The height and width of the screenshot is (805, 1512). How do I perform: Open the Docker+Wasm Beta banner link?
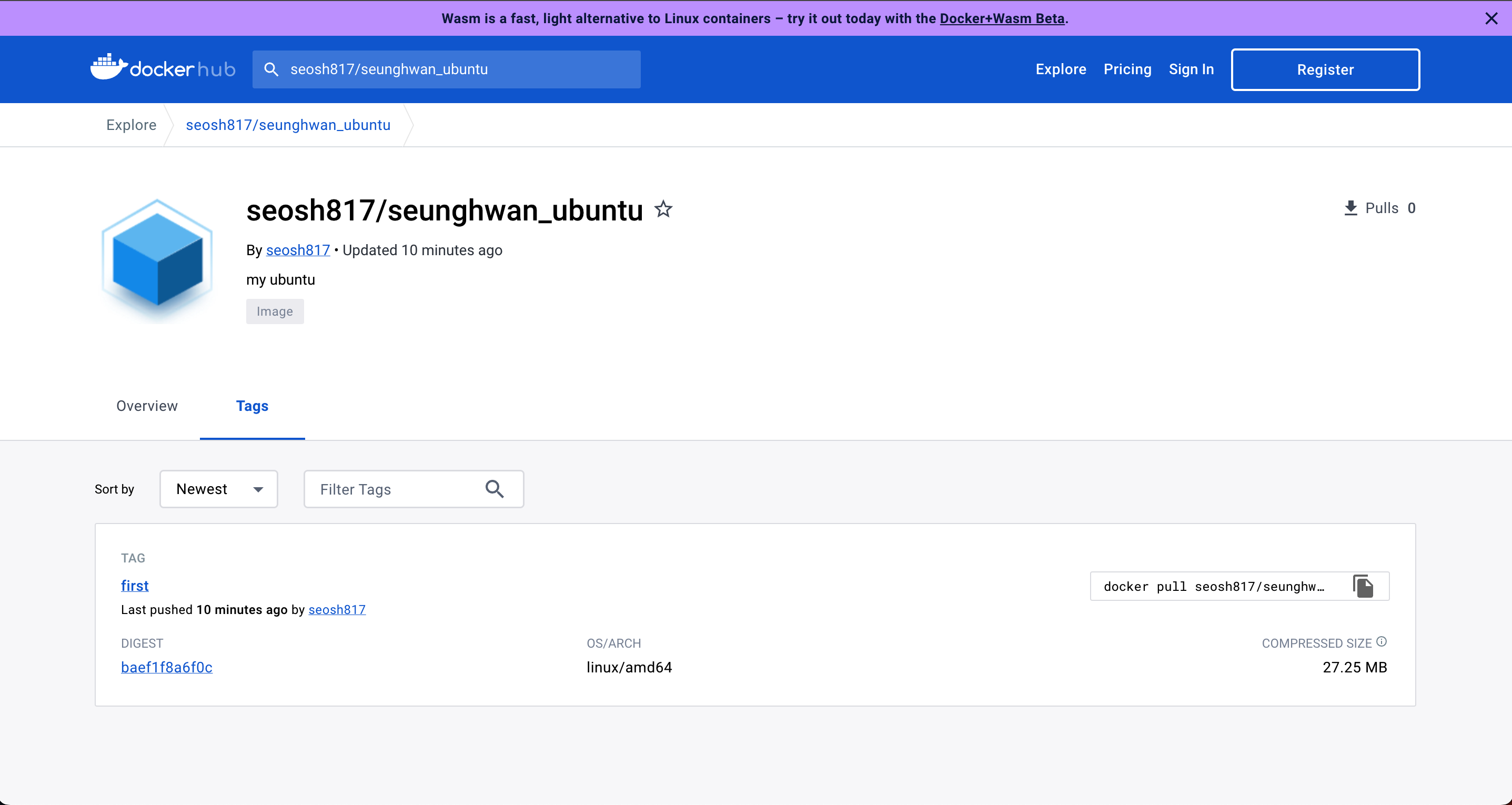click(x=1002, y=18)
